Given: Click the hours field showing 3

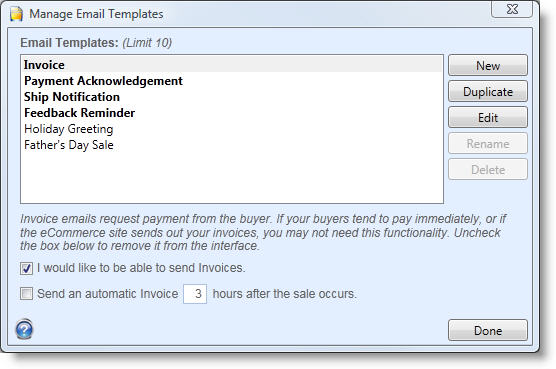Looking at the screenshot, I should [195, 294].
